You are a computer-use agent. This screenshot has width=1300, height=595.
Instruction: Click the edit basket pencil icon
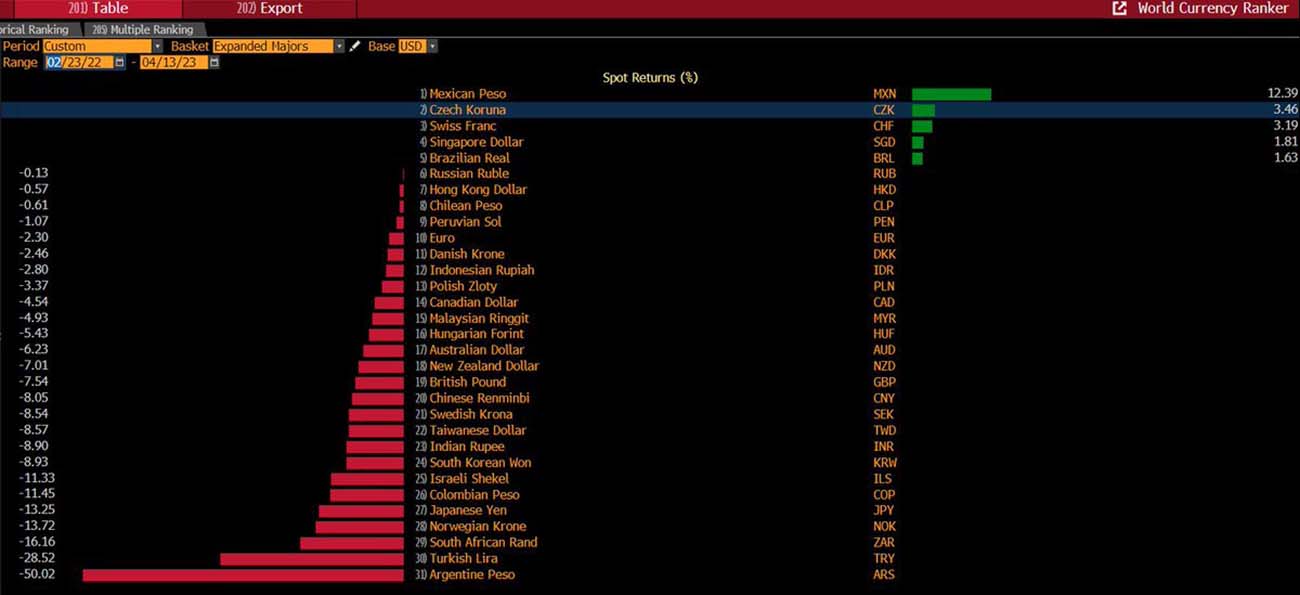[x=354, y=46]
